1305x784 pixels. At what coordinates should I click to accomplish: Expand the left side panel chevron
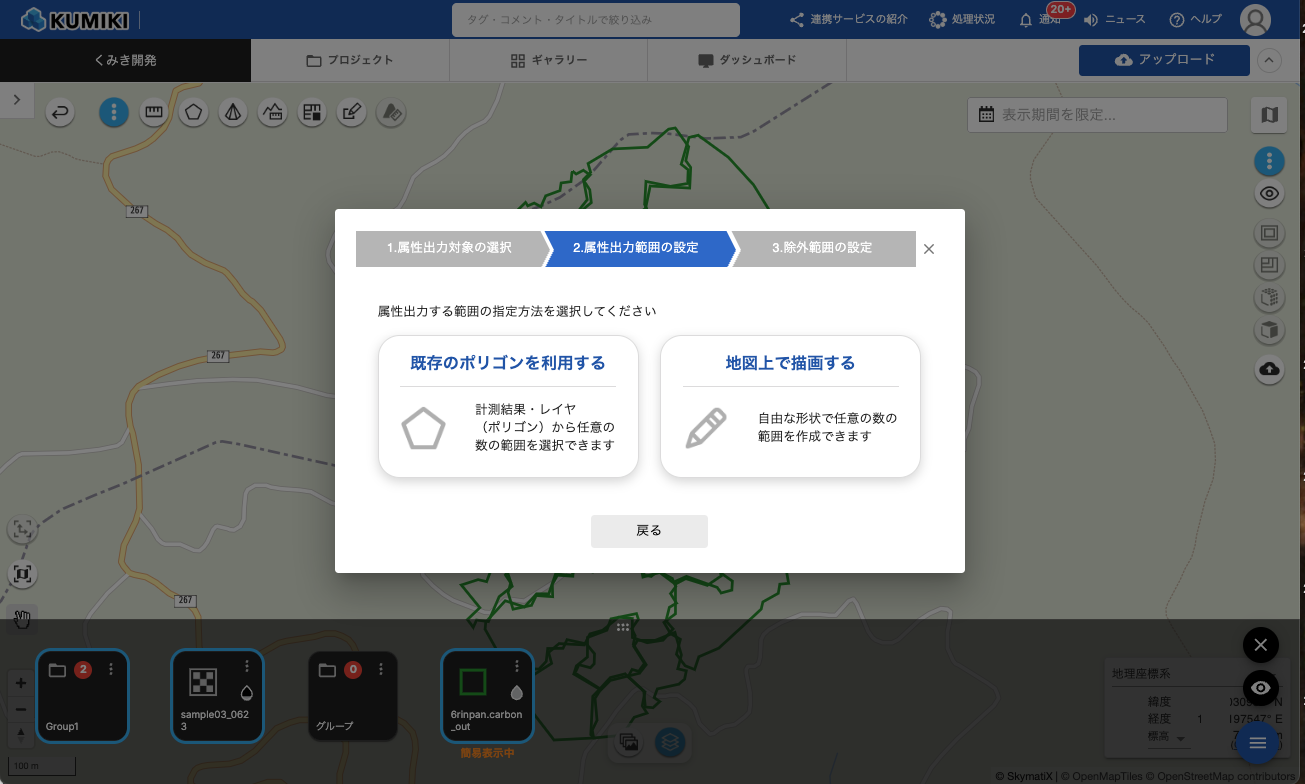17,100
